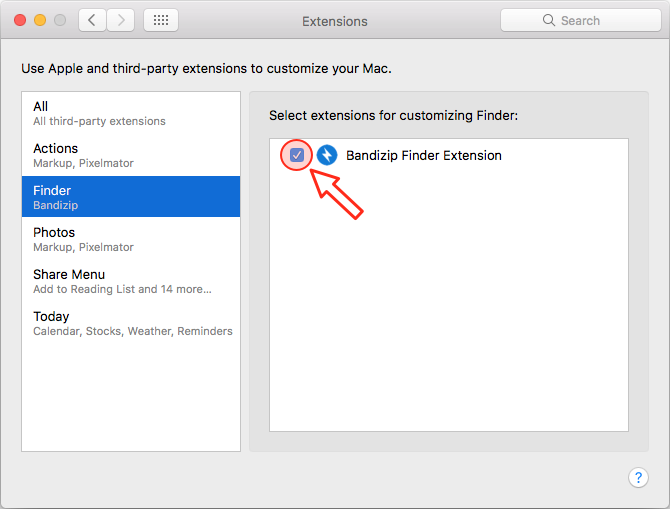670x509 pixels.
Task: Click into the Search field
Action: [x=581, y=20]
